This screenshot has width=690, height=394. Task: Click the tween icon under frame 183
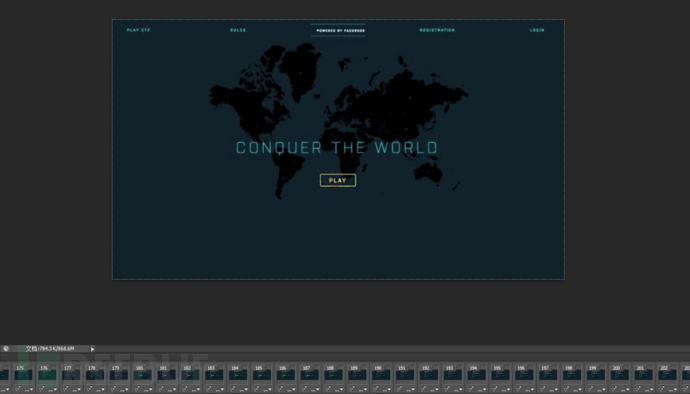point(209,389)
